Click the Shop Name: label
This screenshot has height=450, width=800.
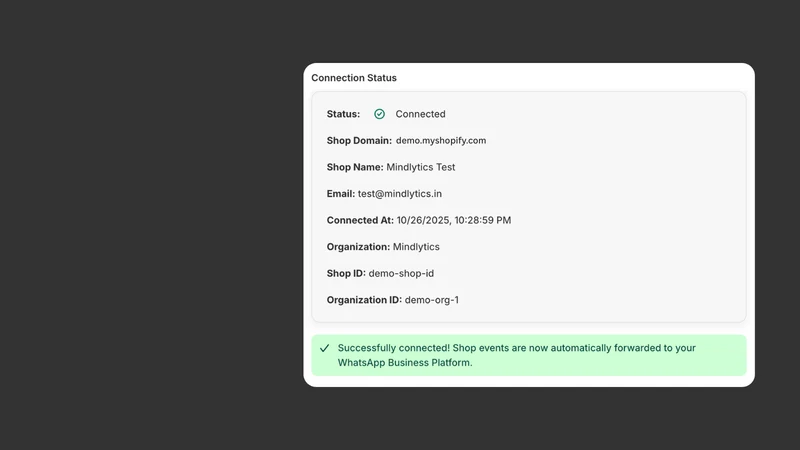(355, 167)
